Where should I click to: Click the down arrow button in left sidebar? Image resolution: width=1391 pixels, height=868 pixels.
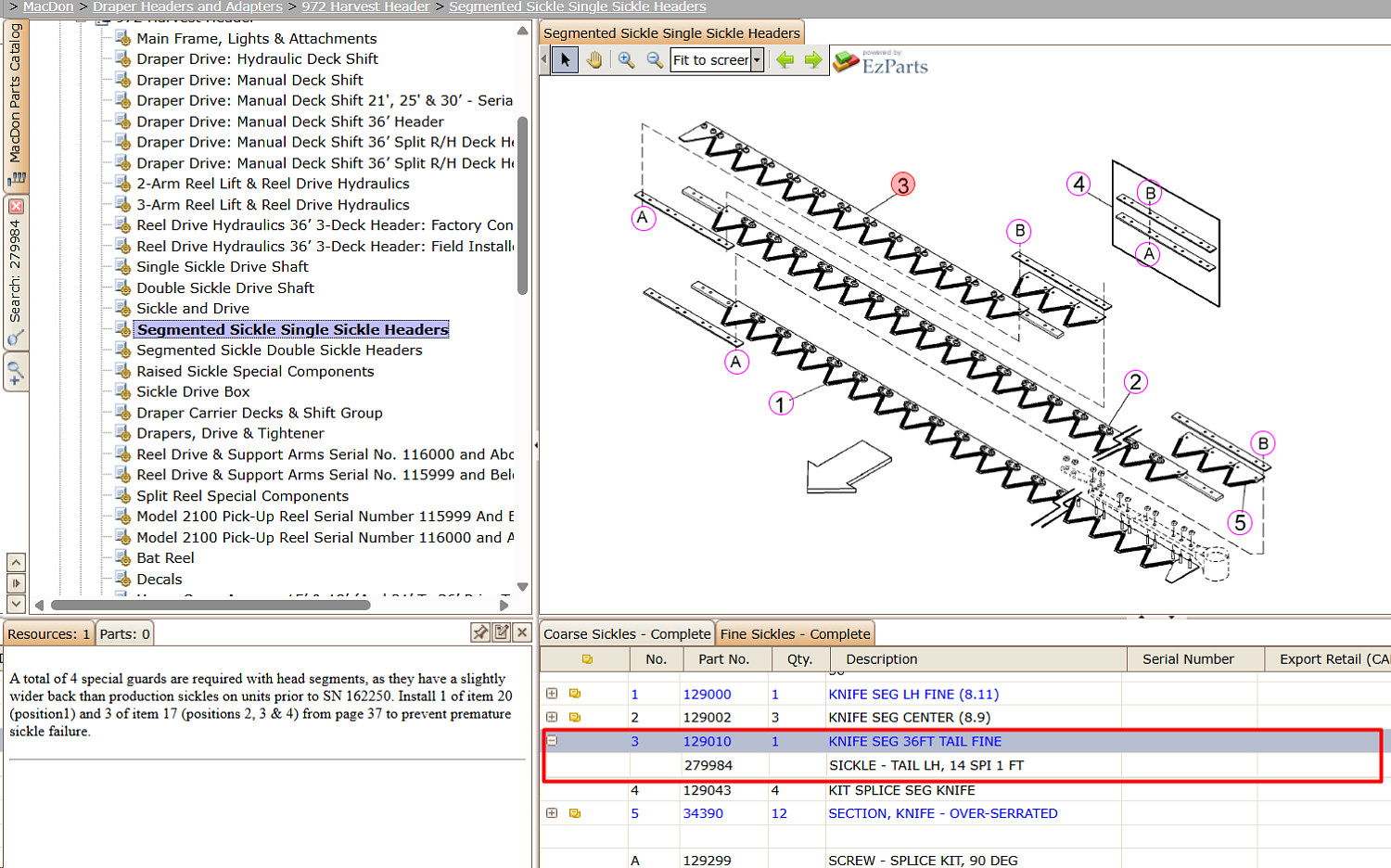click(x=16, y=604)
